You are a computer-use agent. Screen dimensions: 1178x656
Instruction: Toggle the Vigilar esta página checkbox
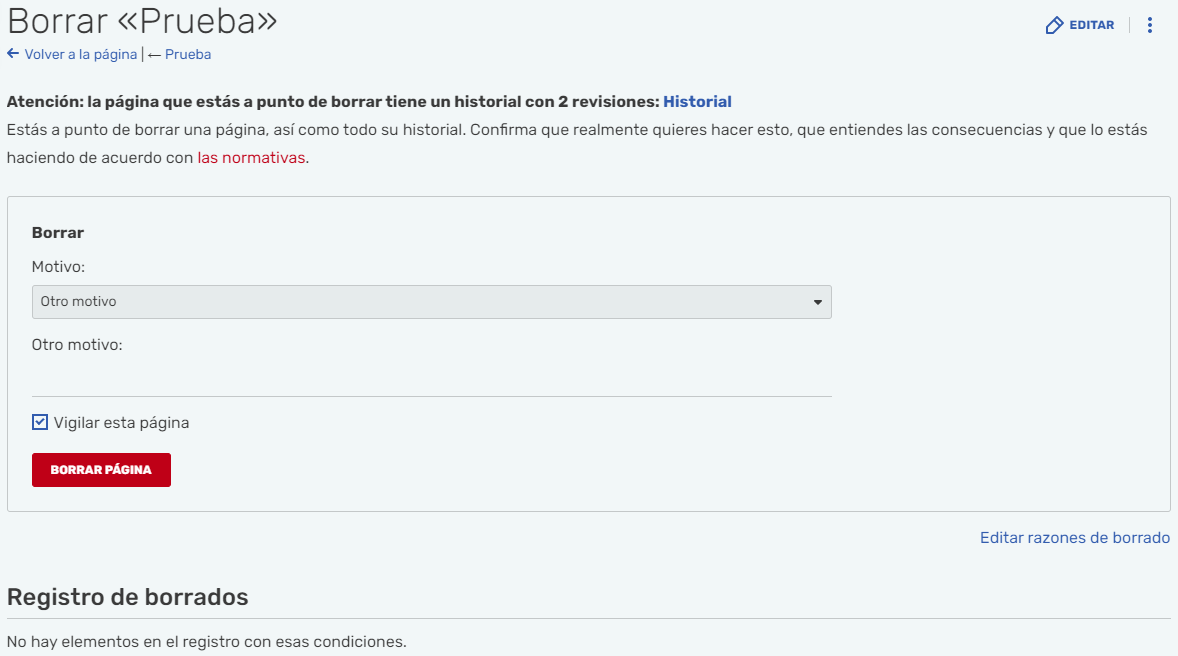(x=40, y=422)
